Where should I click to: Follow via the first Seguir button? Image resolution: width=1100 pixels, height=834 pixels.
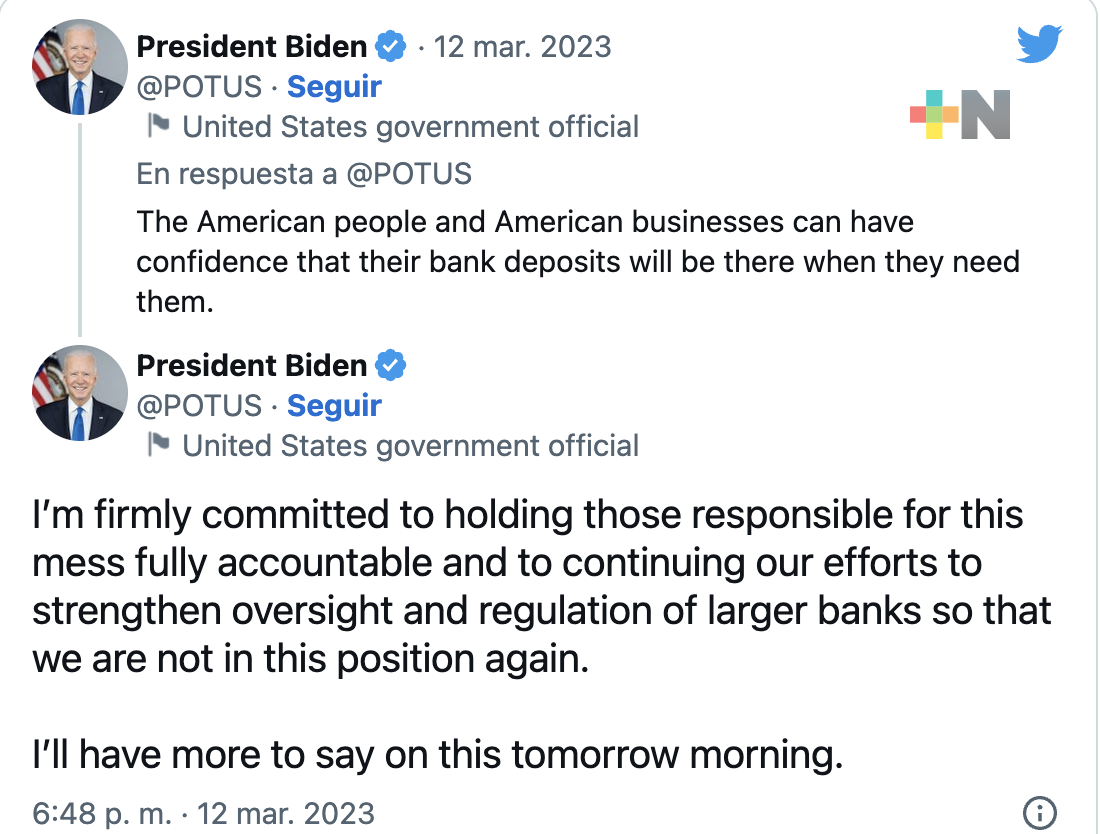(x=334, y=87)
